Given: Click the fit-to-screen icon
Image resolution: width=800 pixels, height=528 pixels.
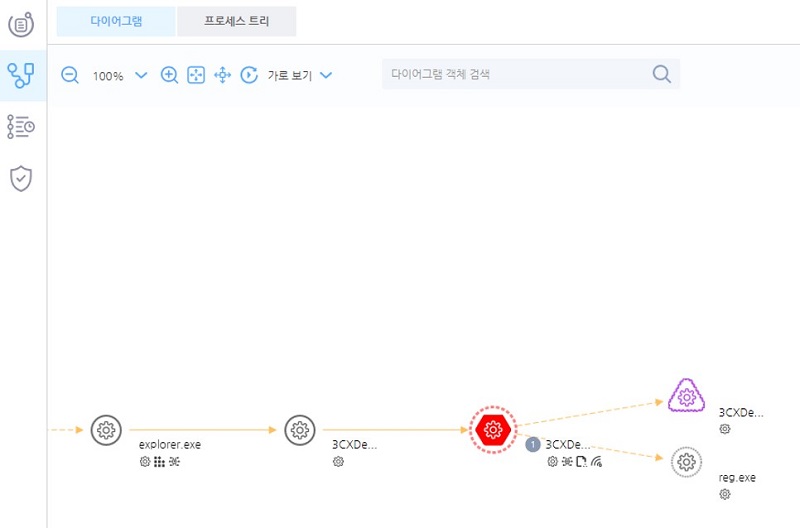Looking at the screenshot, I should 196,75.
